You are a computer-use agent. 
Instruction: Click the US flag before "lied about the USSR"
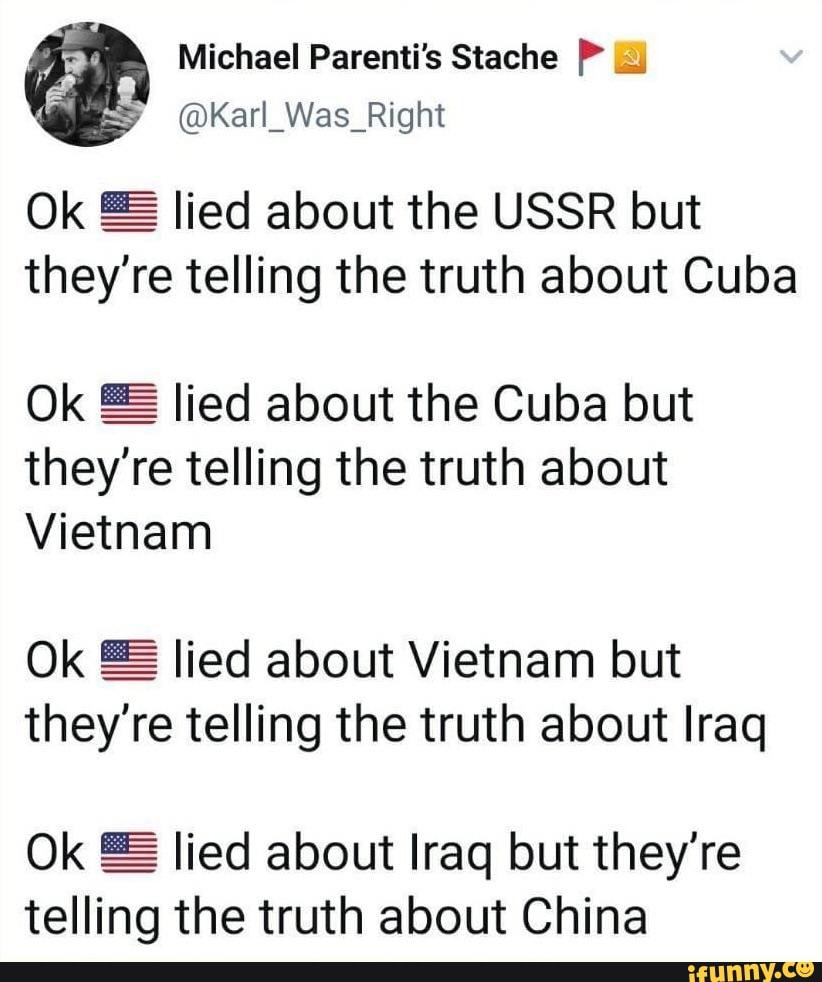coord(127,214)
